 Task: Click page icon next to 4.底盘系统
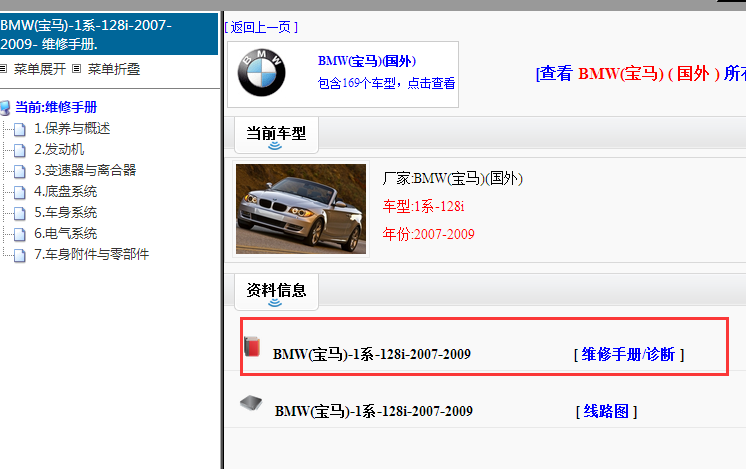[x=20, y=192]
